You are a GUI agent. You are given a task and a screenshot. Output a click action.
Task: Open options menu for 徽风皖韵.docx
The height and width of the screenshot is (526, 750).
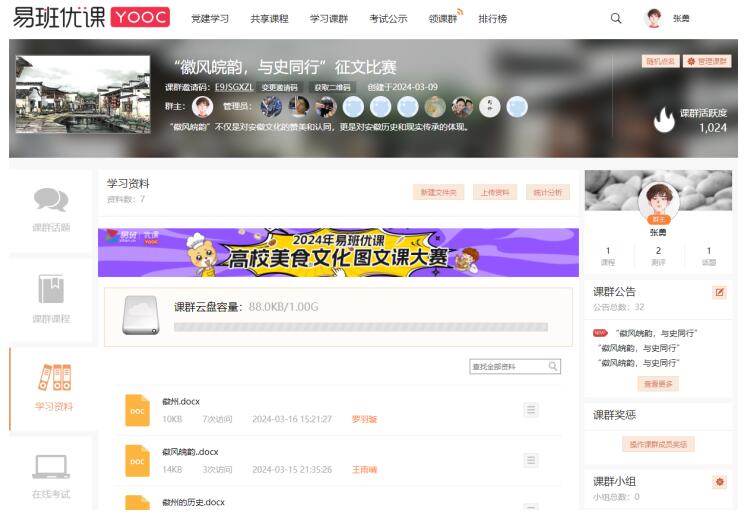[x=531, y=460]
